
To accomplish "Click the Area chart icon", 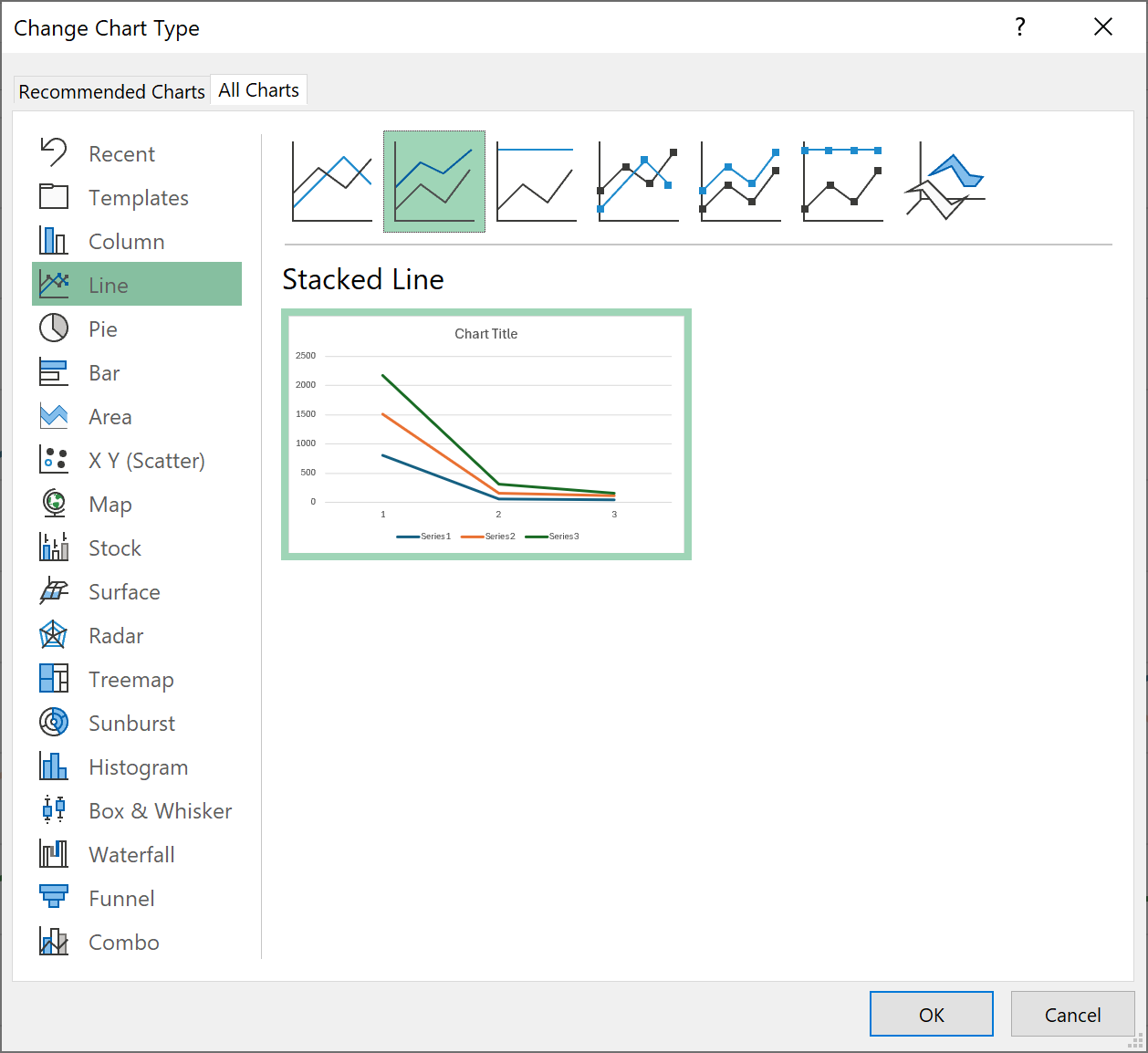I will click(x=54, y=415).
